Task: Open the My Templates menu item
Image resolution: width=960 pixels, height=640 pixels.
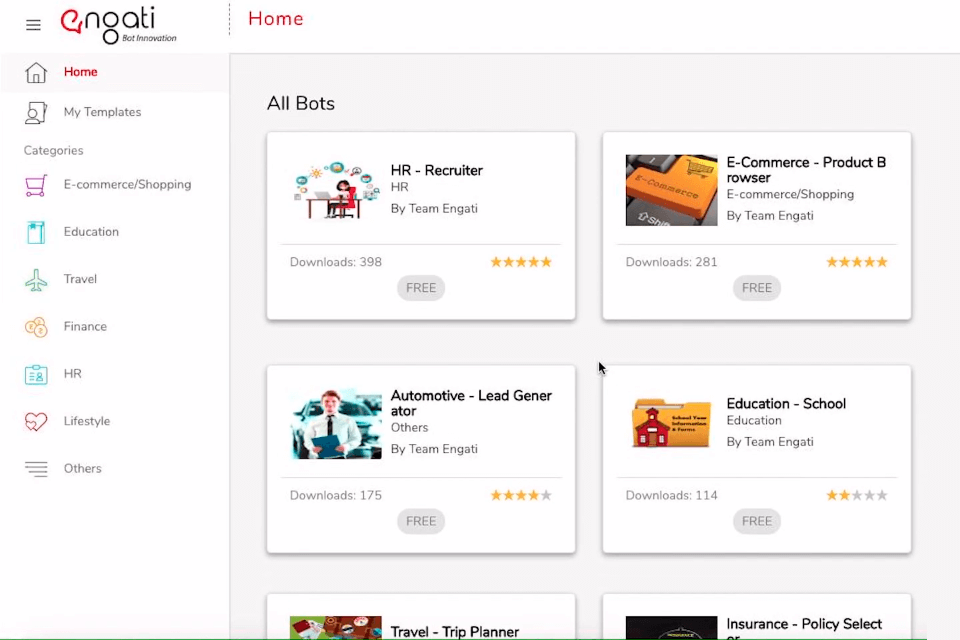Action: 102,112
